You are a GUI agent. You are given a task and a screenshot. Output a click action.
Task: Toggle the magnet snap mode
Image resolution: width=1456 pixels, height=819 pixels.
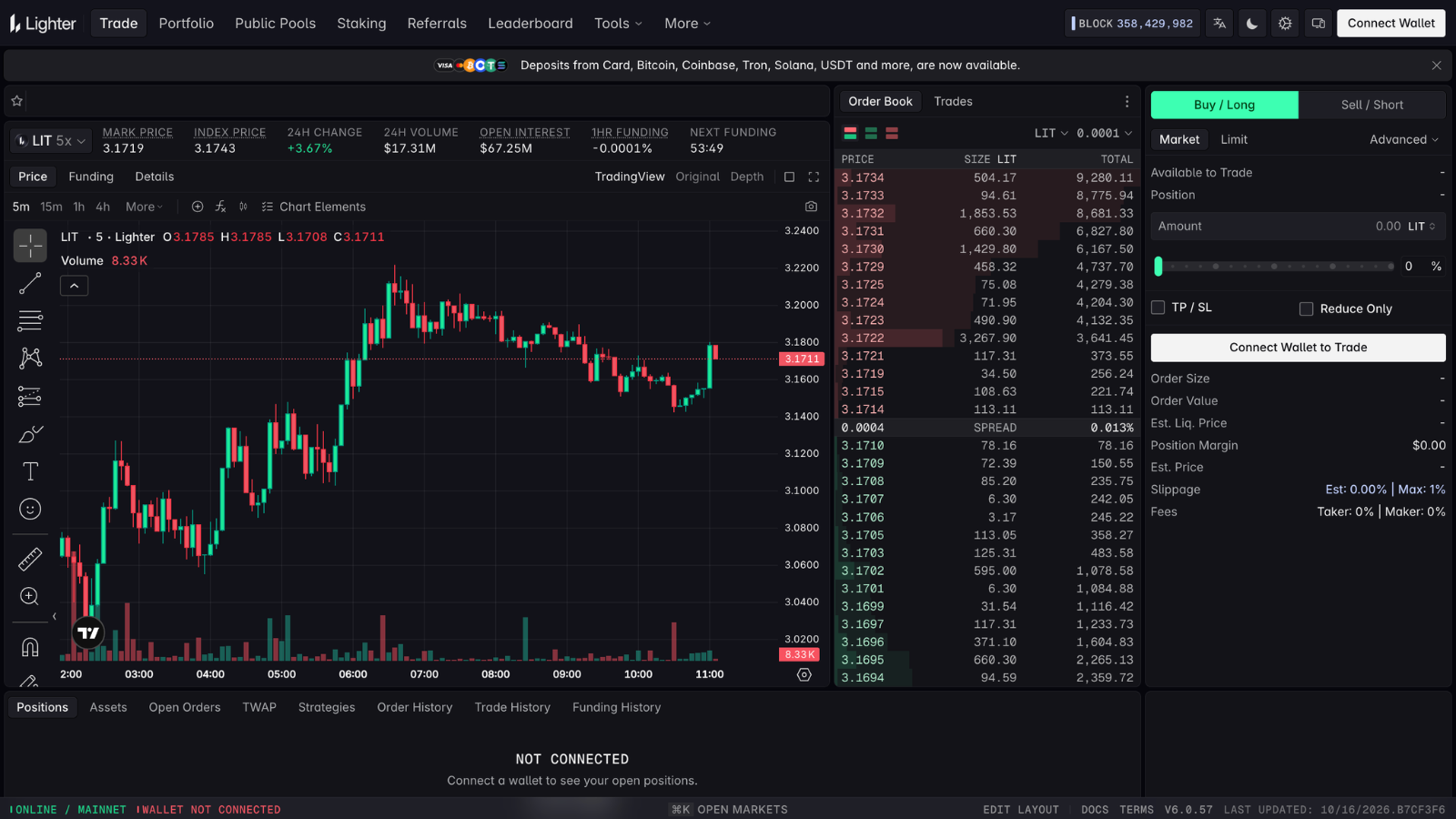(x=30, y=647)
